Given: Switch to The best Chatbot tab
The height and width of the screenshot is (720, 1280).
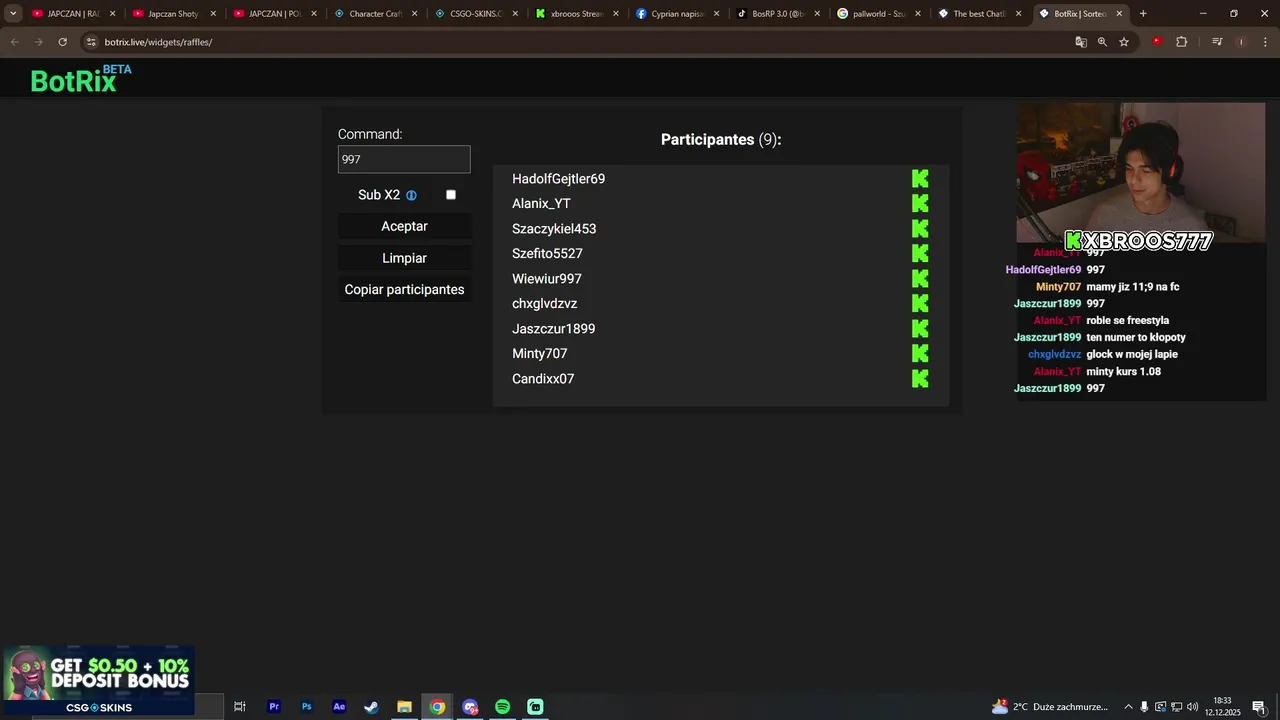Looking at the screenshot, I should (980, 14).
